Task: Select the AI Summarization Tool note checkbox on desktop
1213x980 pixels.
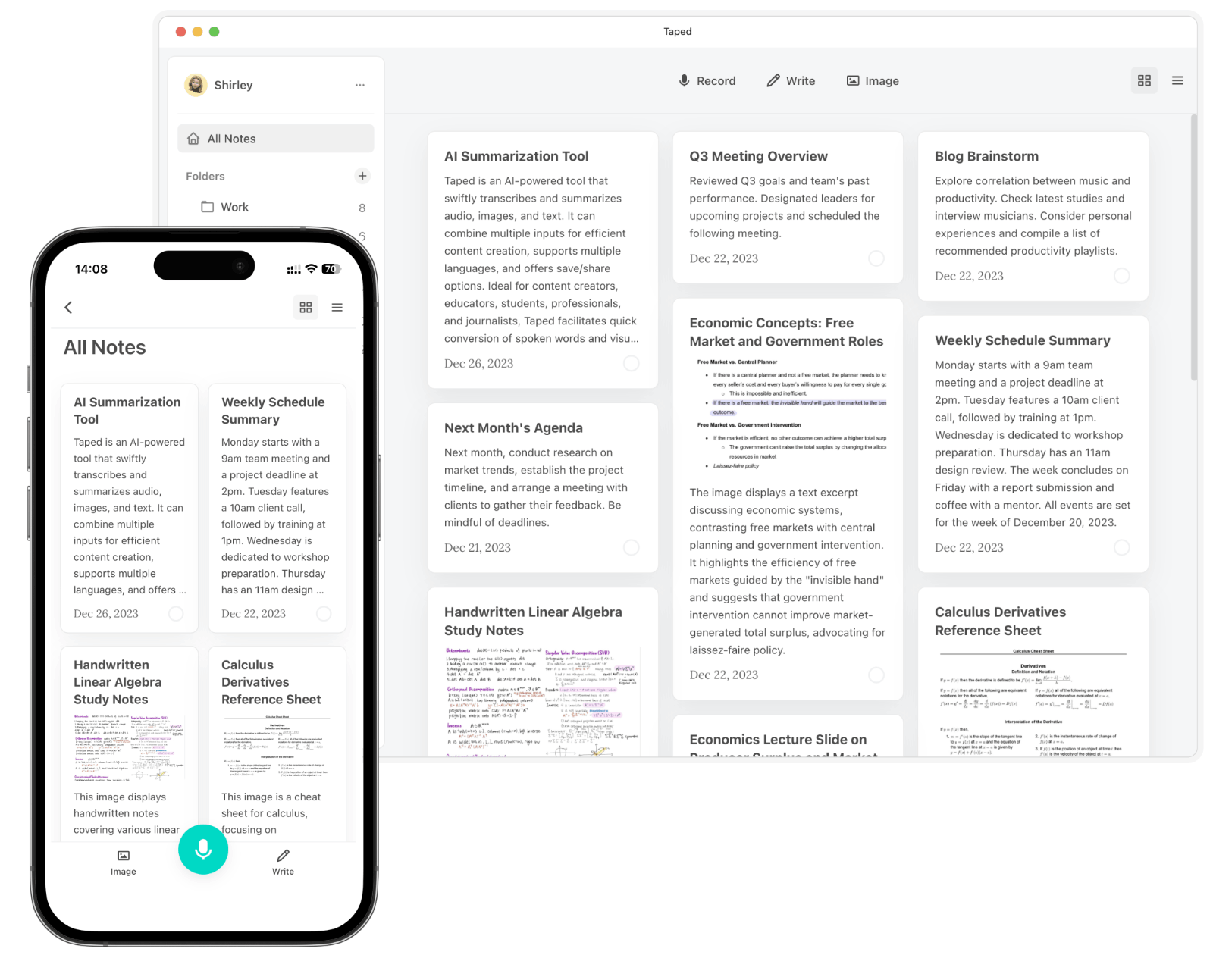Action: [x=631, y=363]
